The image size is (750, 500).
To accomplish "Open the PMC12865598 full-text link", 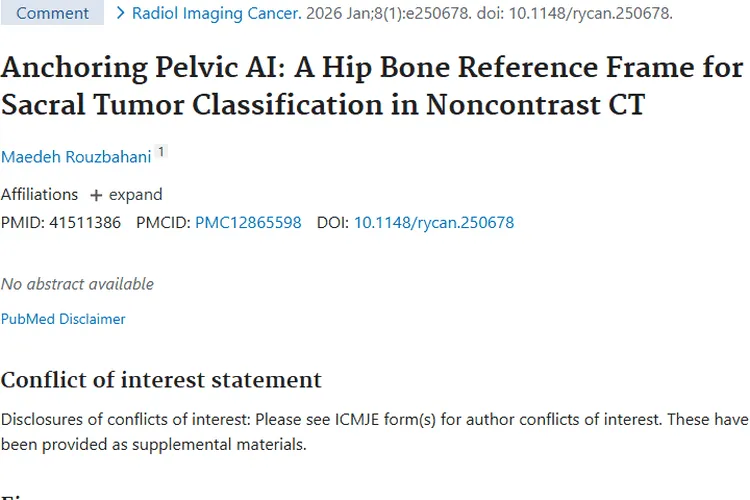I will click(248, 223).
